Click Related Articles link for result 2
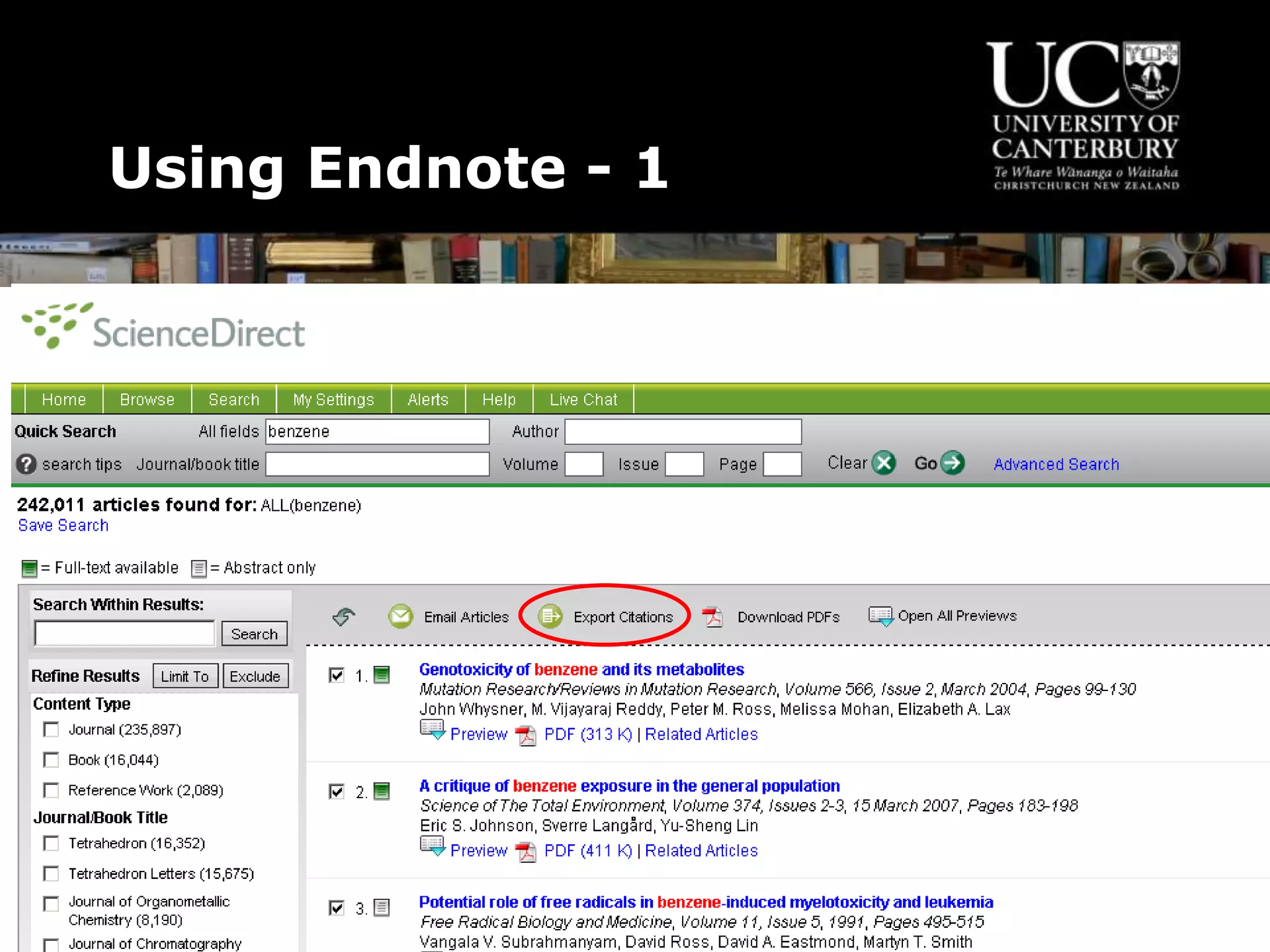 pyautogui.click(x=701, y=851)
